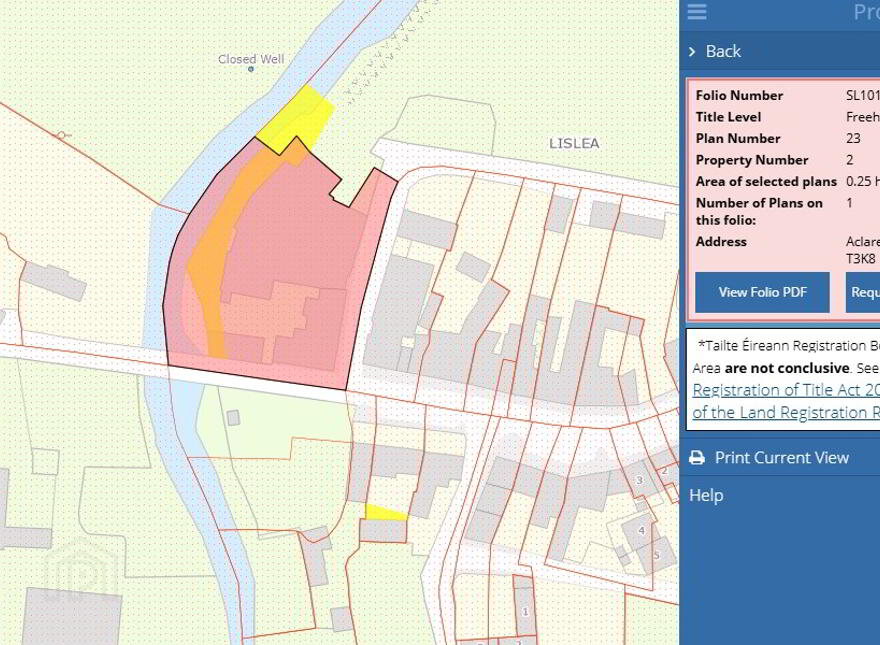The height and width of the screenshot is (645, 880).
Task: Open the Help menu item
Action: [x=706, y=495]
